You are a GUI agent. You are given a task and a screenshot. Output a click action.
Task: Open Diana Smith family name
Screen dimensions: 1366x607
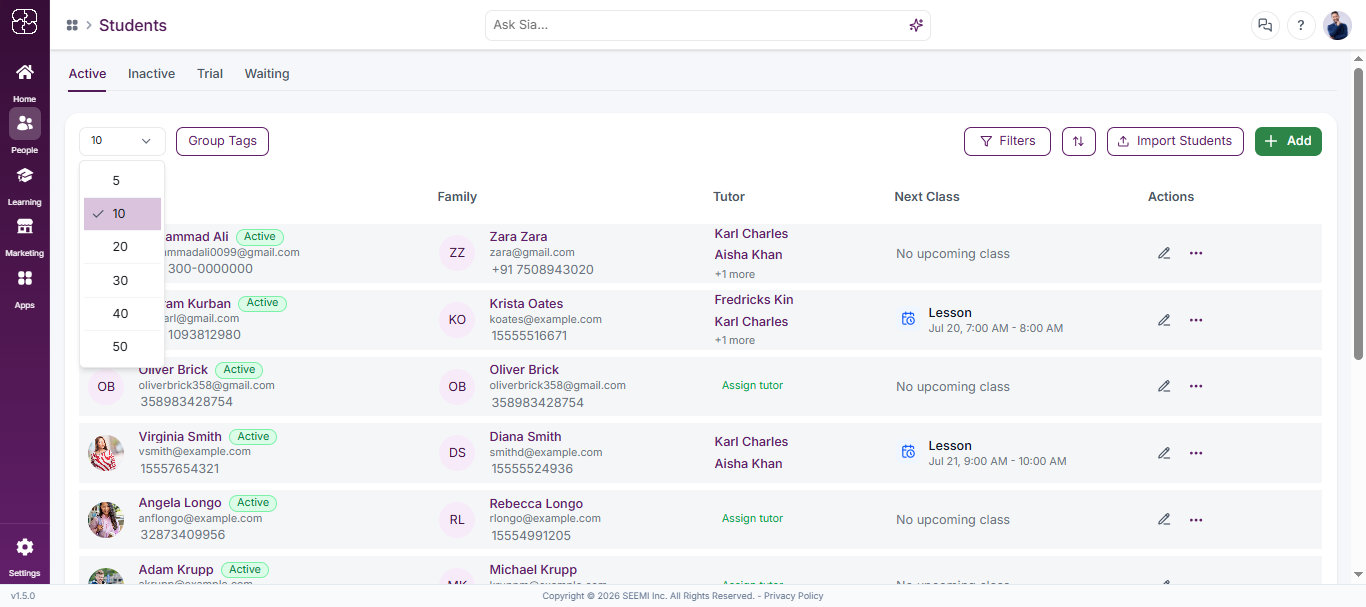click(x=525, y=437)
